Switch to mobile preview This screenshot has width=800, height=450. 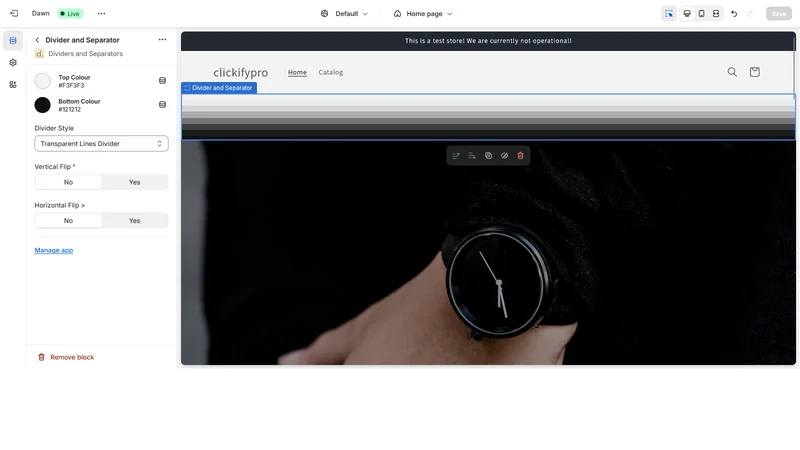(702, 14)
